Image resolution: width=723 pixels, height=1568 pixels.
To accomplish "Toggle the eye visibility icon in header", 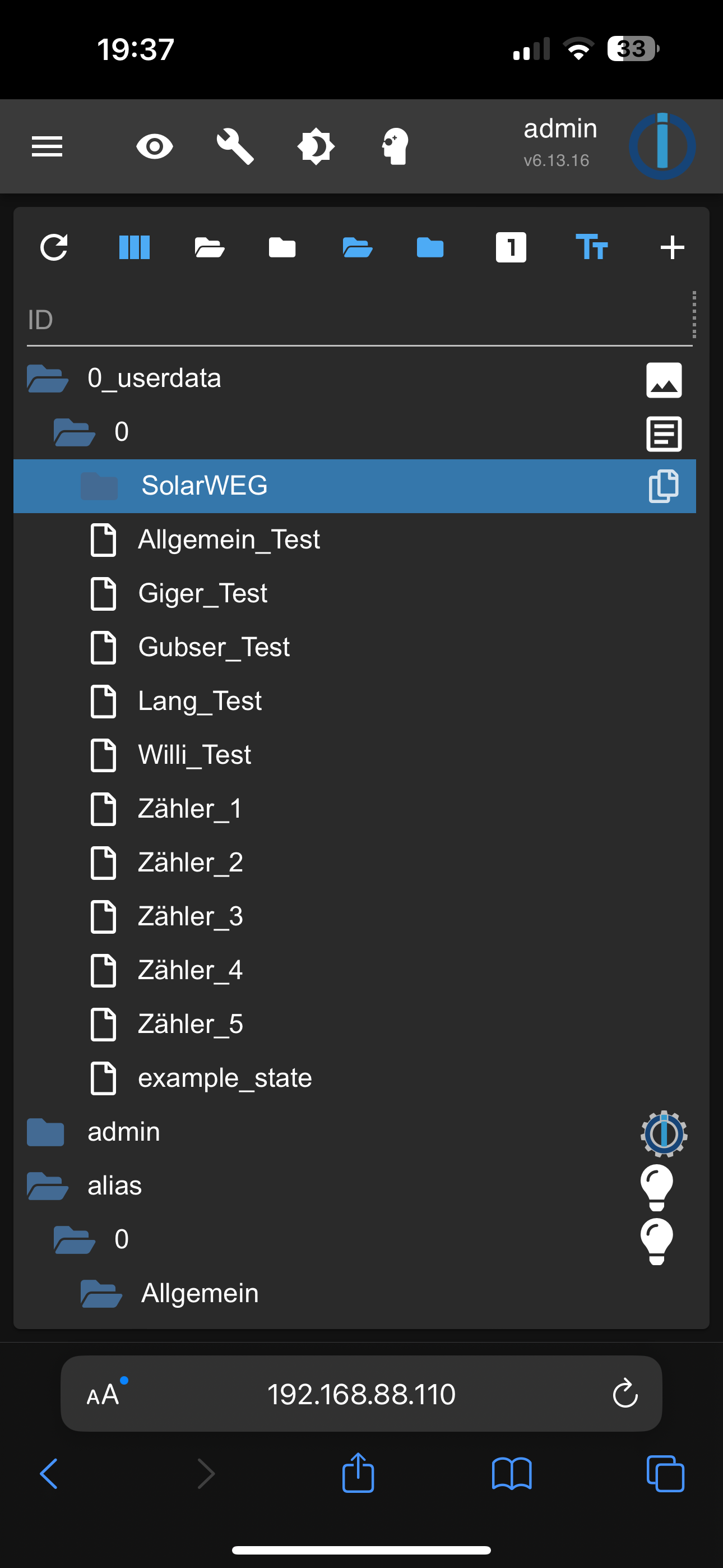I will tap(155, 147).
